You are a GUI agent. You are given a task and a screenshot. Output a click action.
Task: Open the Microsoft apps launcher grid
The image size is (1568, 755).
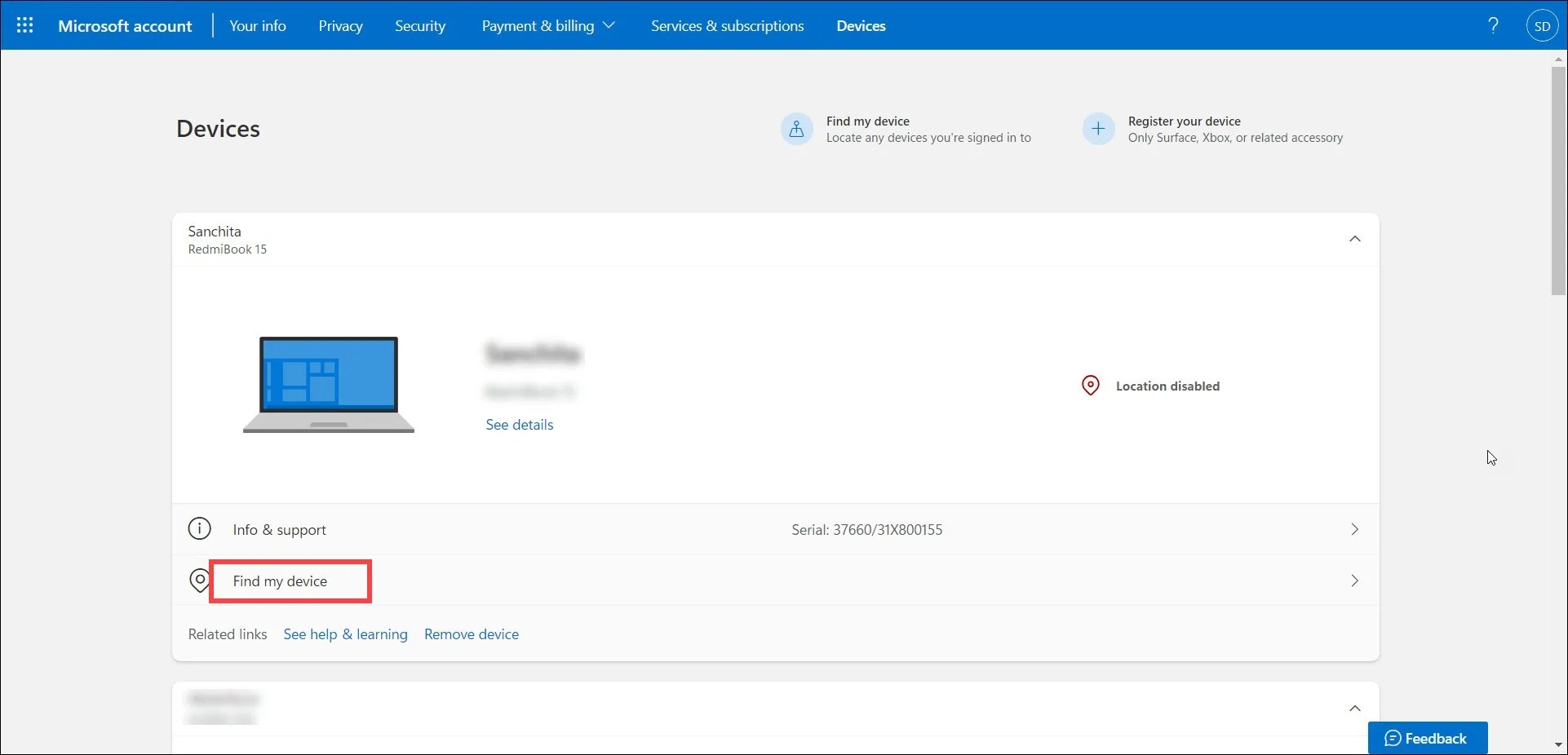25,25
